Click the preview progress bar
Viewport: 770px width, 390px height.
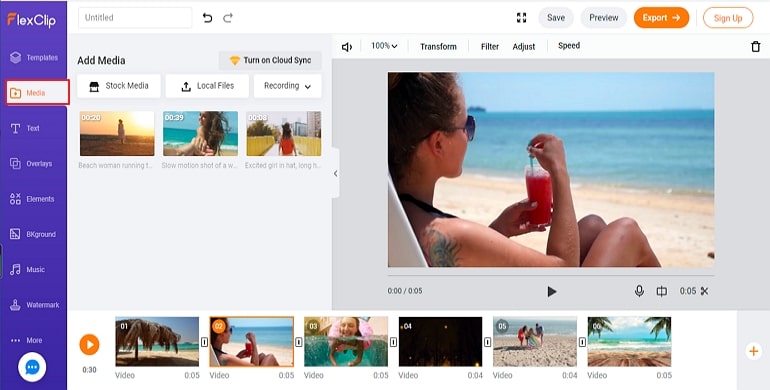tap(551, 275)
